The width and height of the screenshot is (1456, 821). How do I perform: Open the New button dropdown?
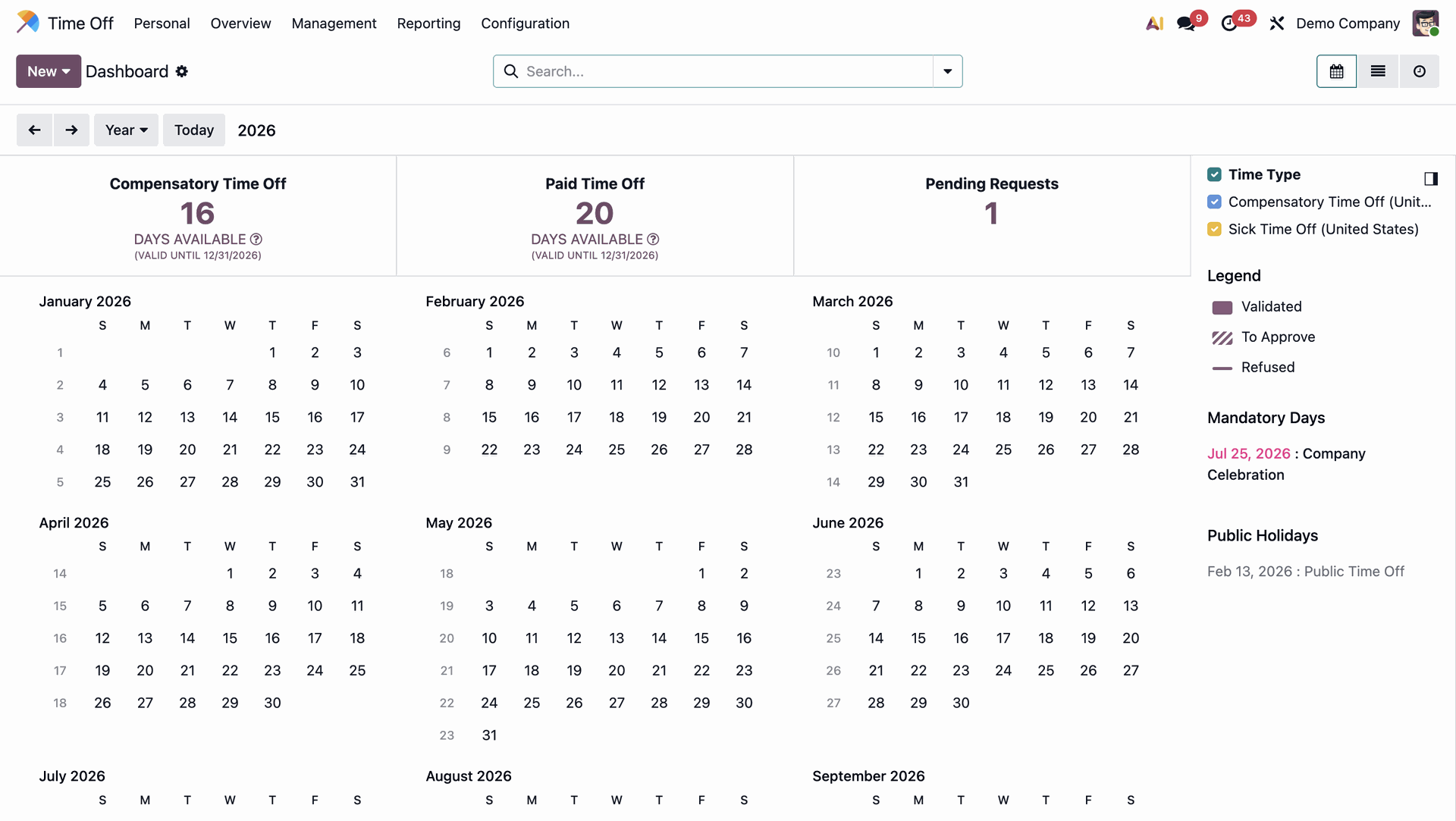pyautogui.click(x=49, y=71)
